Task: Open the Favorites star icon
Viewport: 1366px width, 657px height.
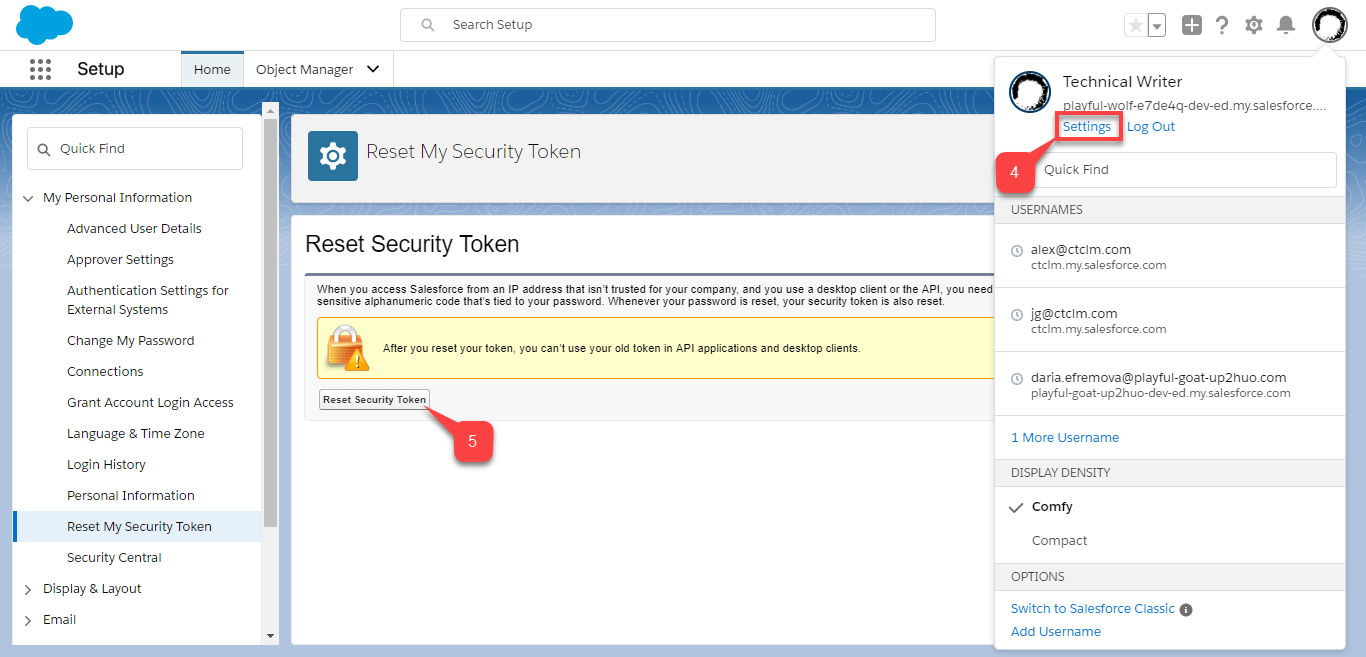Action: (x=1135, y=25)
